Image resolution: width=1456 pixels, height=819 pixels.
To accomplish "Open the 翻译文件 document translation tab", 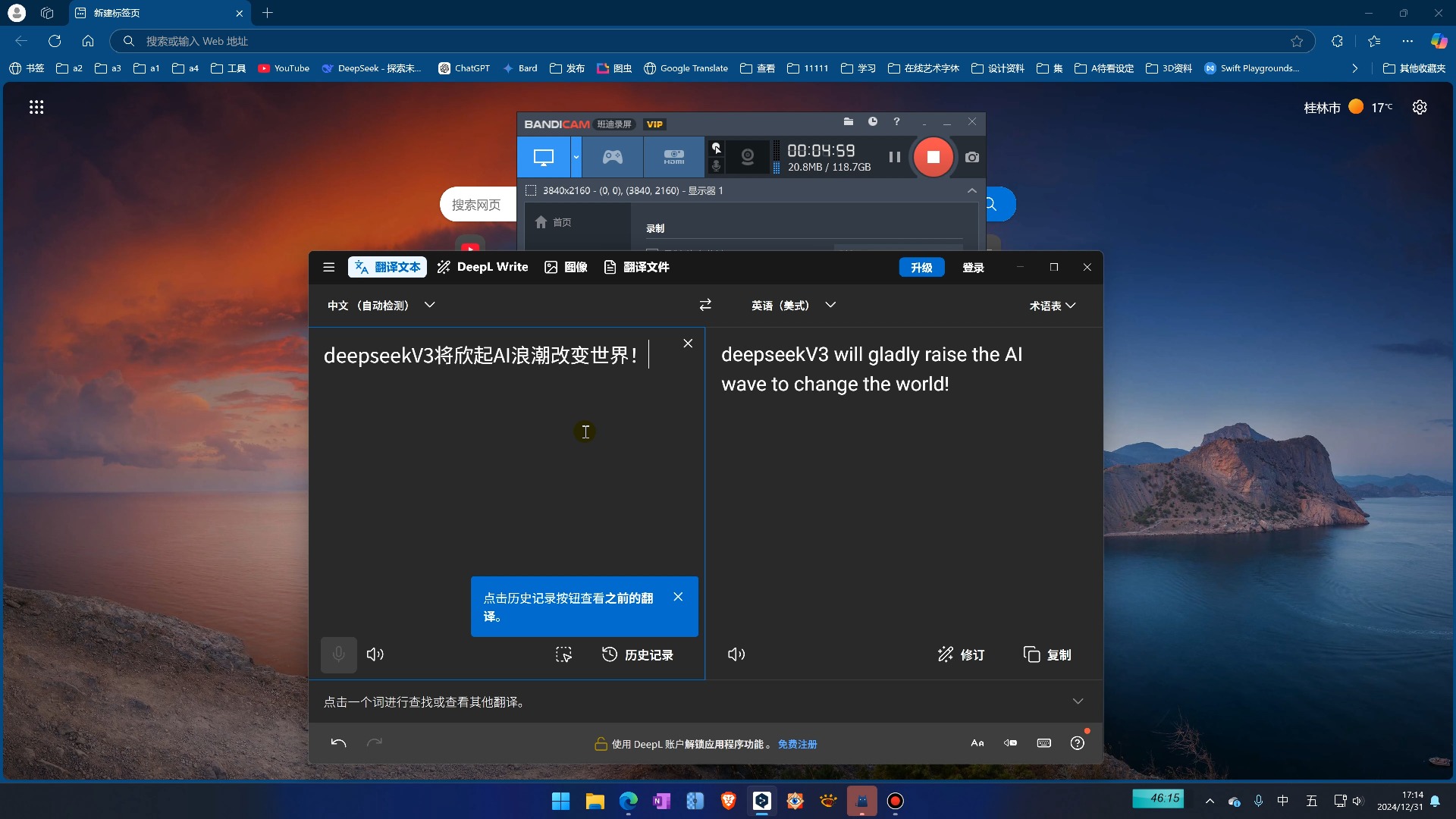I will tap(636, 267).
